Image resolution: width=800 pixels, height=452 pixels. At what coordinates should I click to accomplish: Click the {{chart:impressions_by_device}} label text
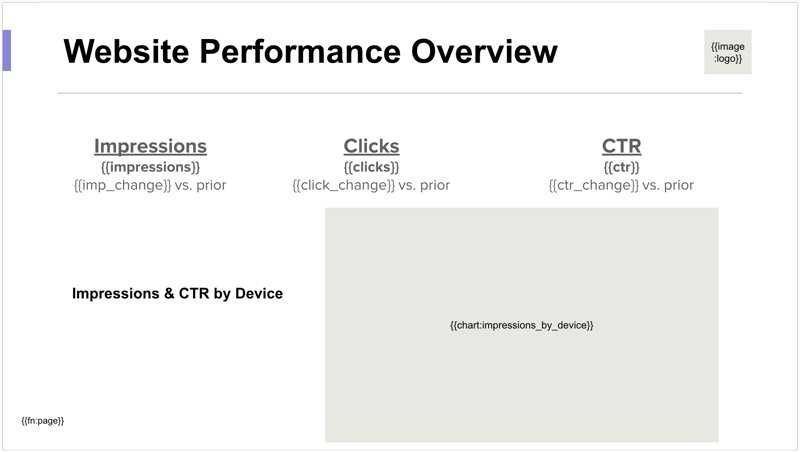click(x=521, y=325)
